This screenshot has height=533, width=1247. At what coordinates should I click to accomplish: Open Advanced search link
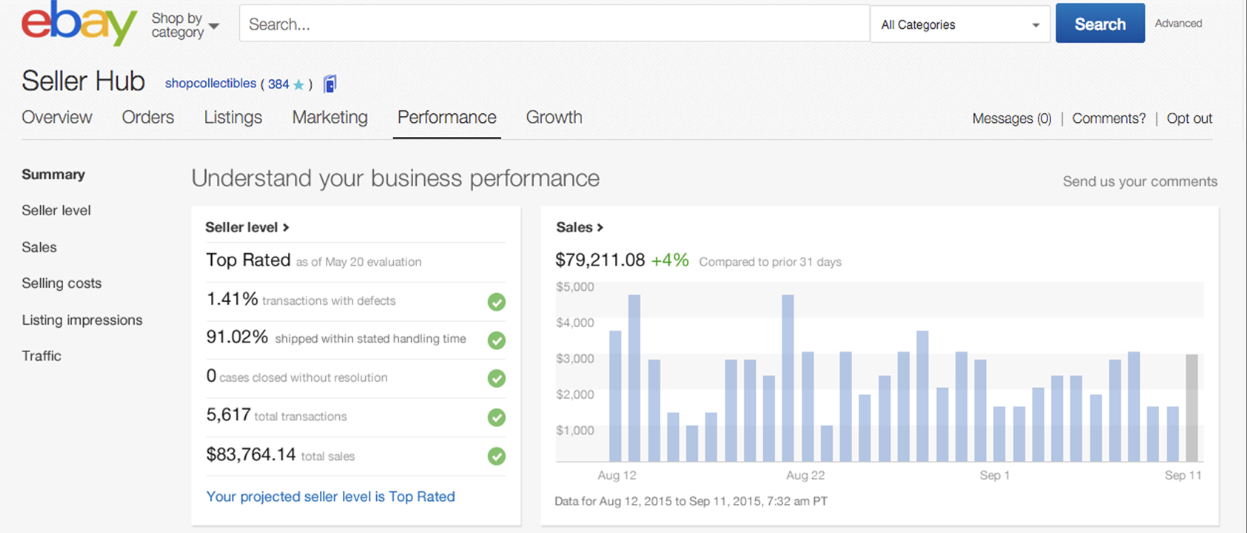pos(1178,23)
